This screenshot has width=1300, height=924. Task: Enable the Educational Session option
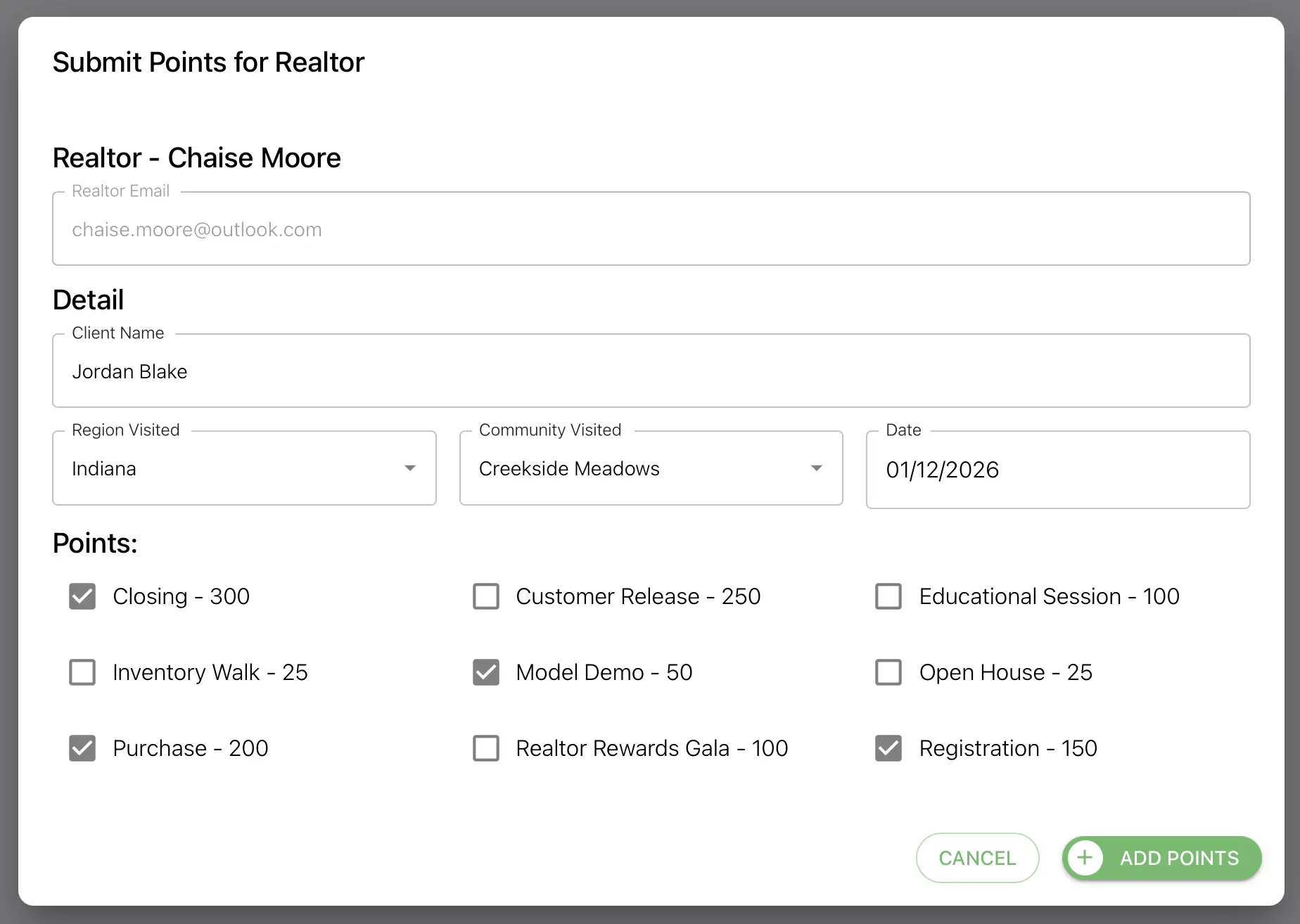tap(888, 596)
